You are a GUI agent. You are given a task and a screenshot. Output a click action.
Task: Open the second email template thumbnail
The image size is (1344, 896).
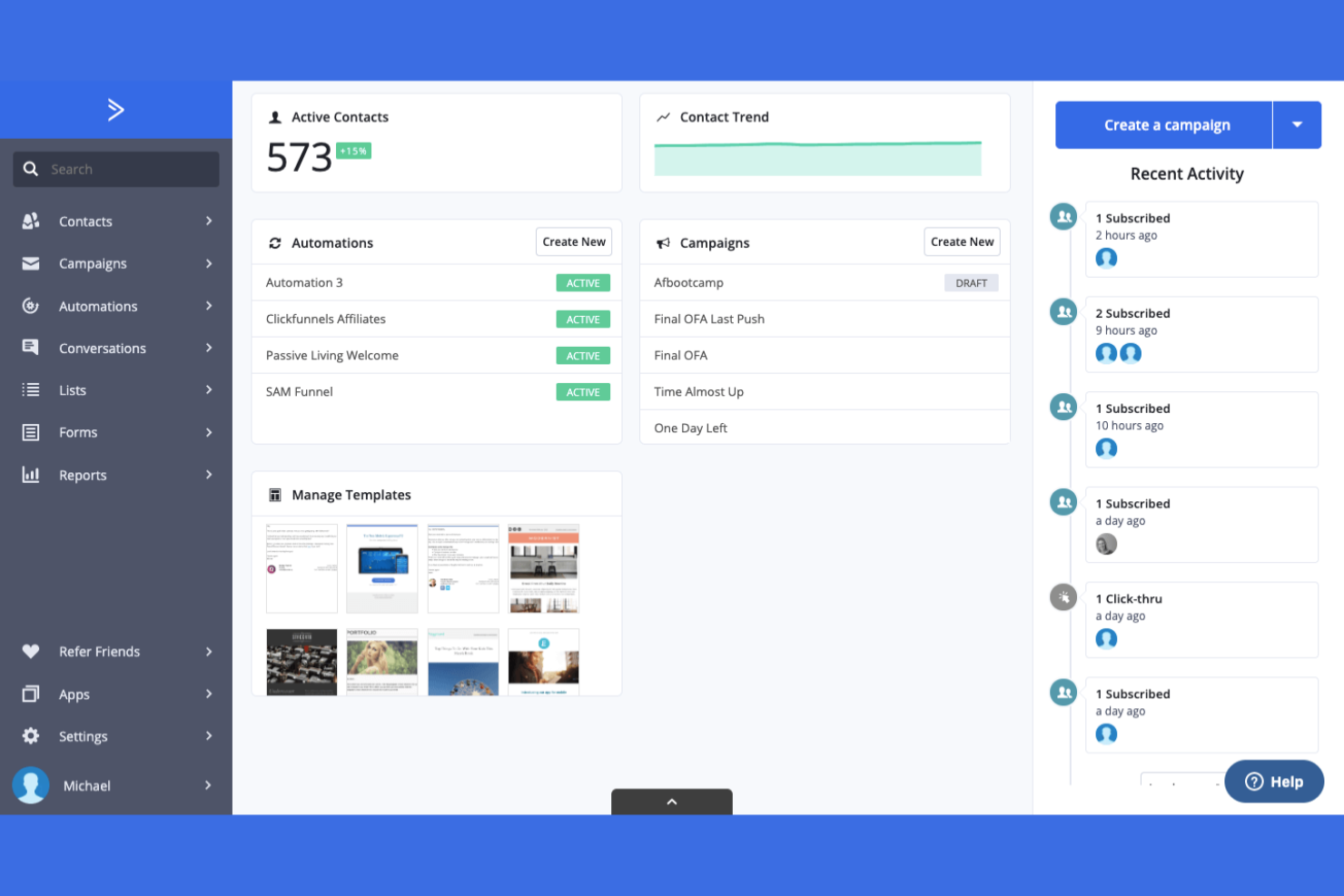[x=381, y=567]
